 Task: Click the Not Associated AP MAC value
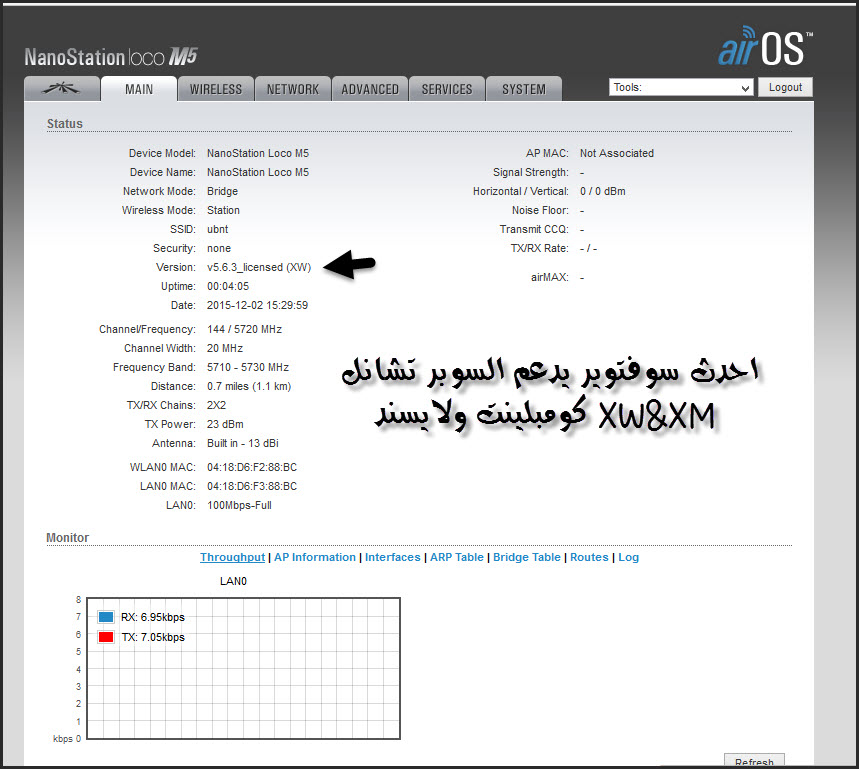(x=617, y=153)
